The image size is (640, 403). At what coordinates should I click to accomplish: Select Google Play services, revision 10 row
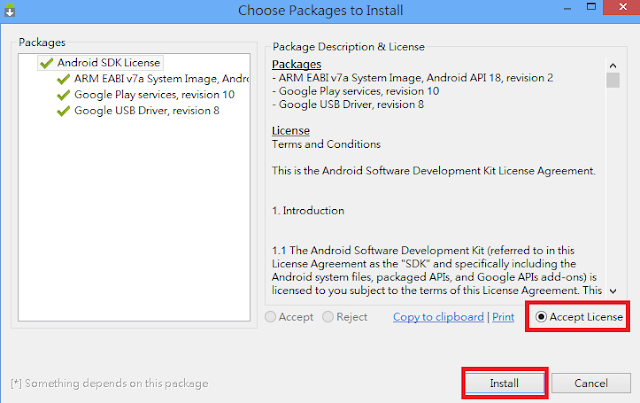[154, 95]
